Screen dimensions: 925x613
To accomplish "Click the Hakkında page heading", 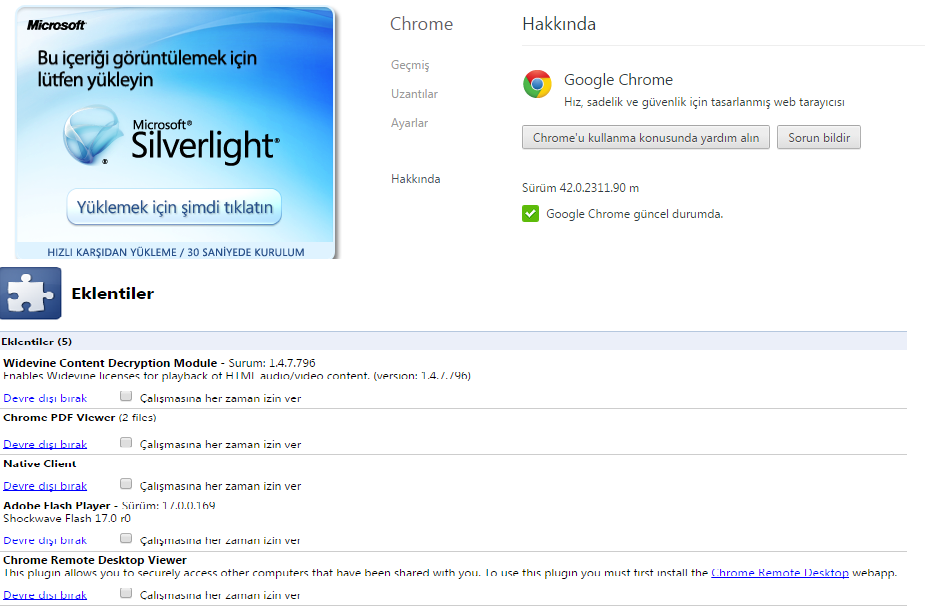I will click(x=559, y=24).
